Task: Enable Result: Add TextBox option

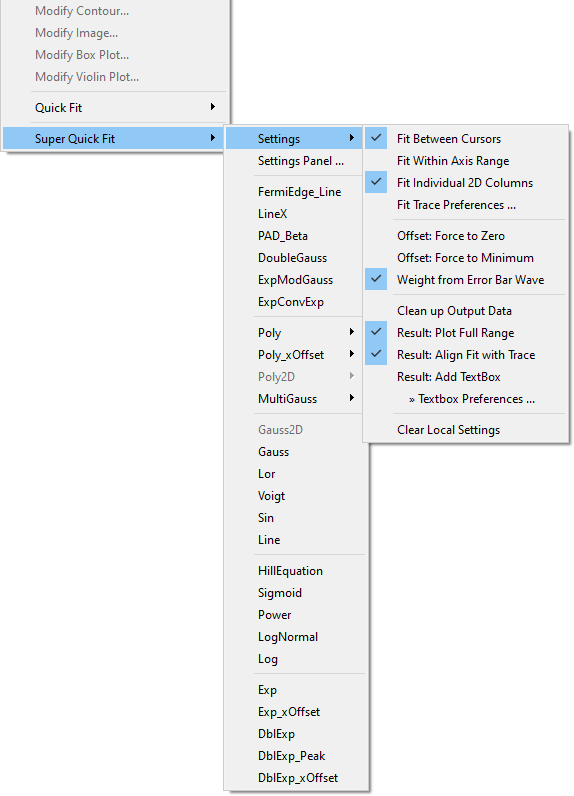Action: tap(465, 377)
